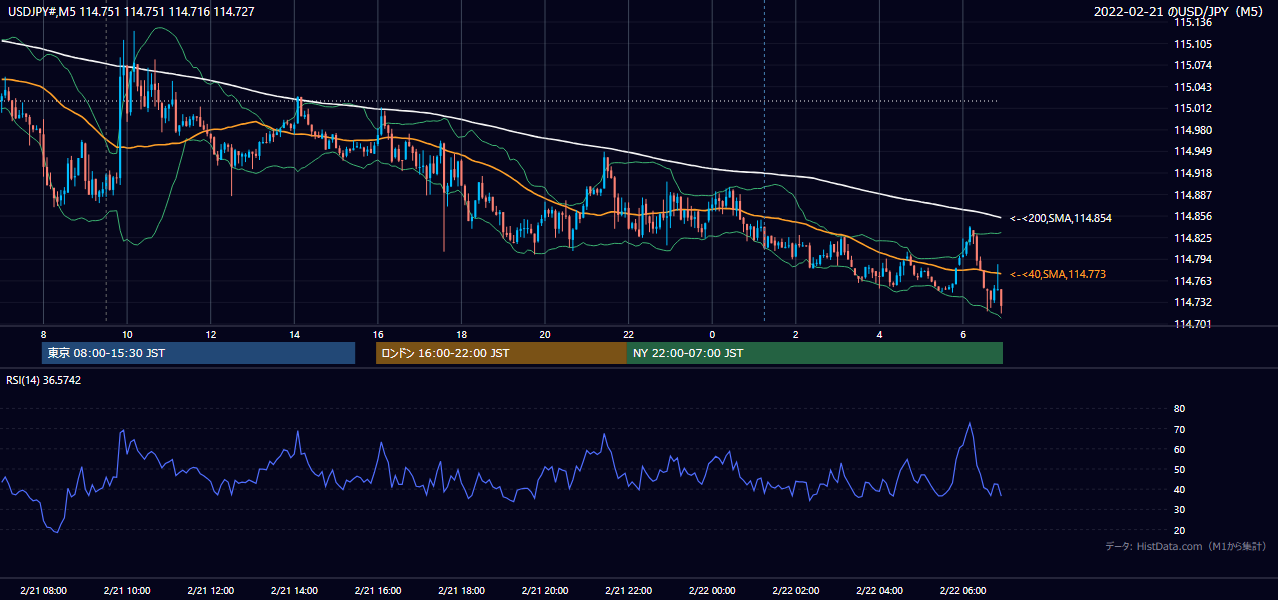Click the '2/21 14:00' bottom time label
Image resolution: width=1278 pixels, height=600 pixels.
click(x=294, y=591)
